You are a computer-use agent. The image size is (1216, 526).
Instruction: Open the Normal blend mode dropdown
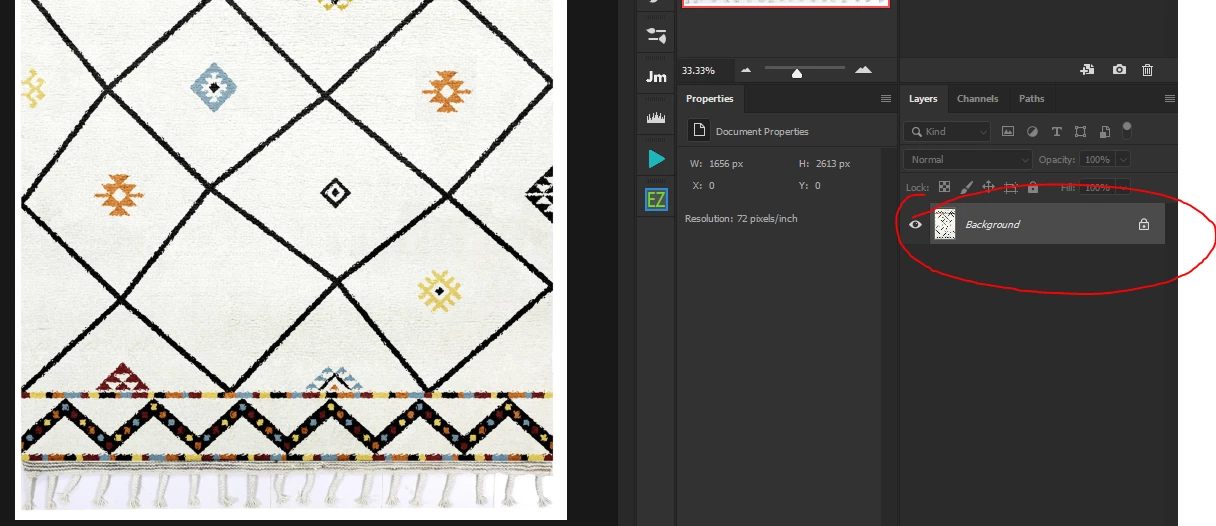pos(968,159)
